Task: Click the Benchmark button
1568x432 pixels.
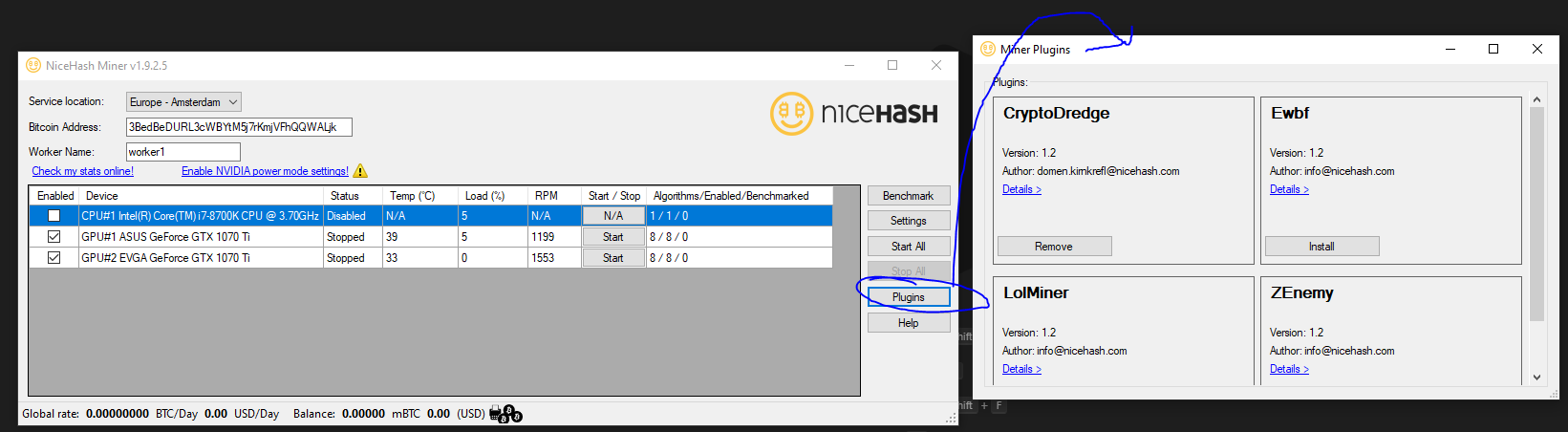Action: [909, 195]
